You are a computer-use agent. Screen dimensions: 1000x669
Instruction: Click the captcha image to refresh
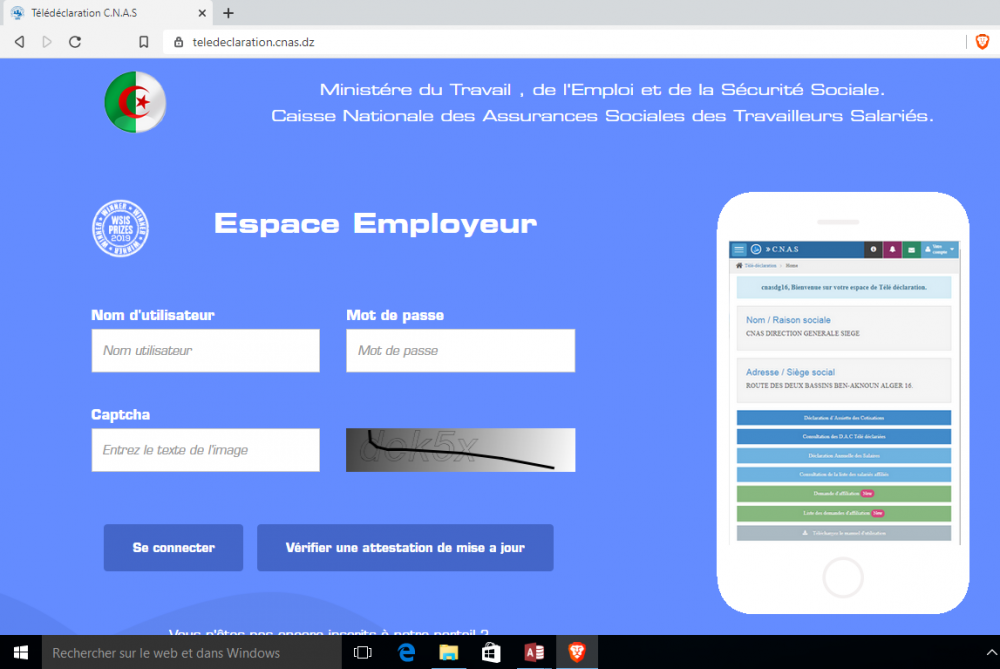pos(460,450)
